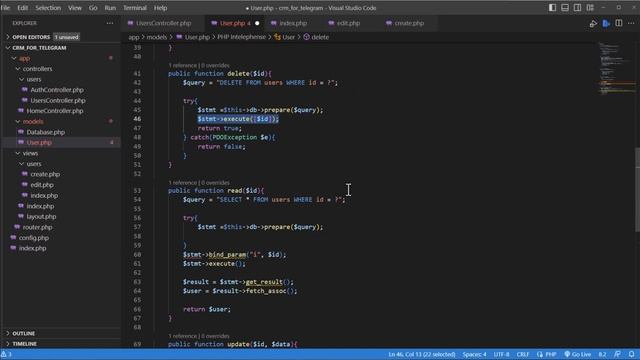Viewport: 640px width, 360px height.
Task: Open the Run menu
Action: (110, 8)
